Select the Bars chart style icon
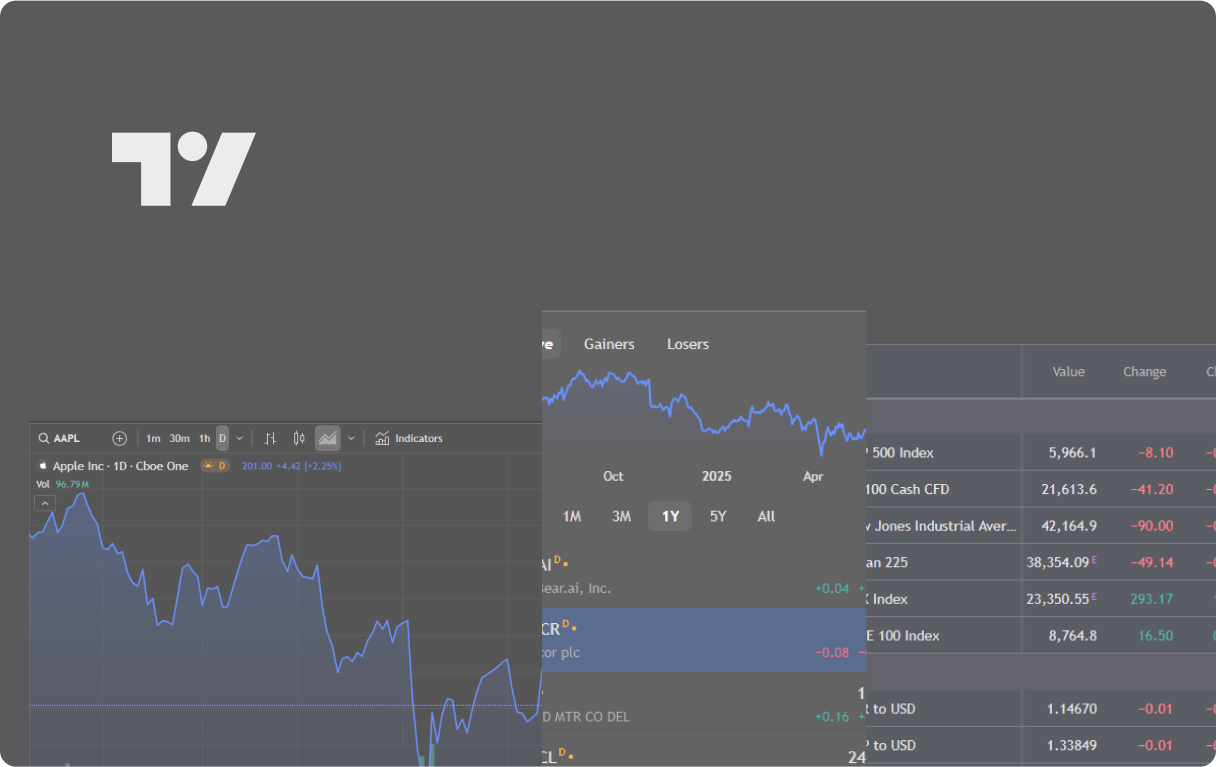 270,438
